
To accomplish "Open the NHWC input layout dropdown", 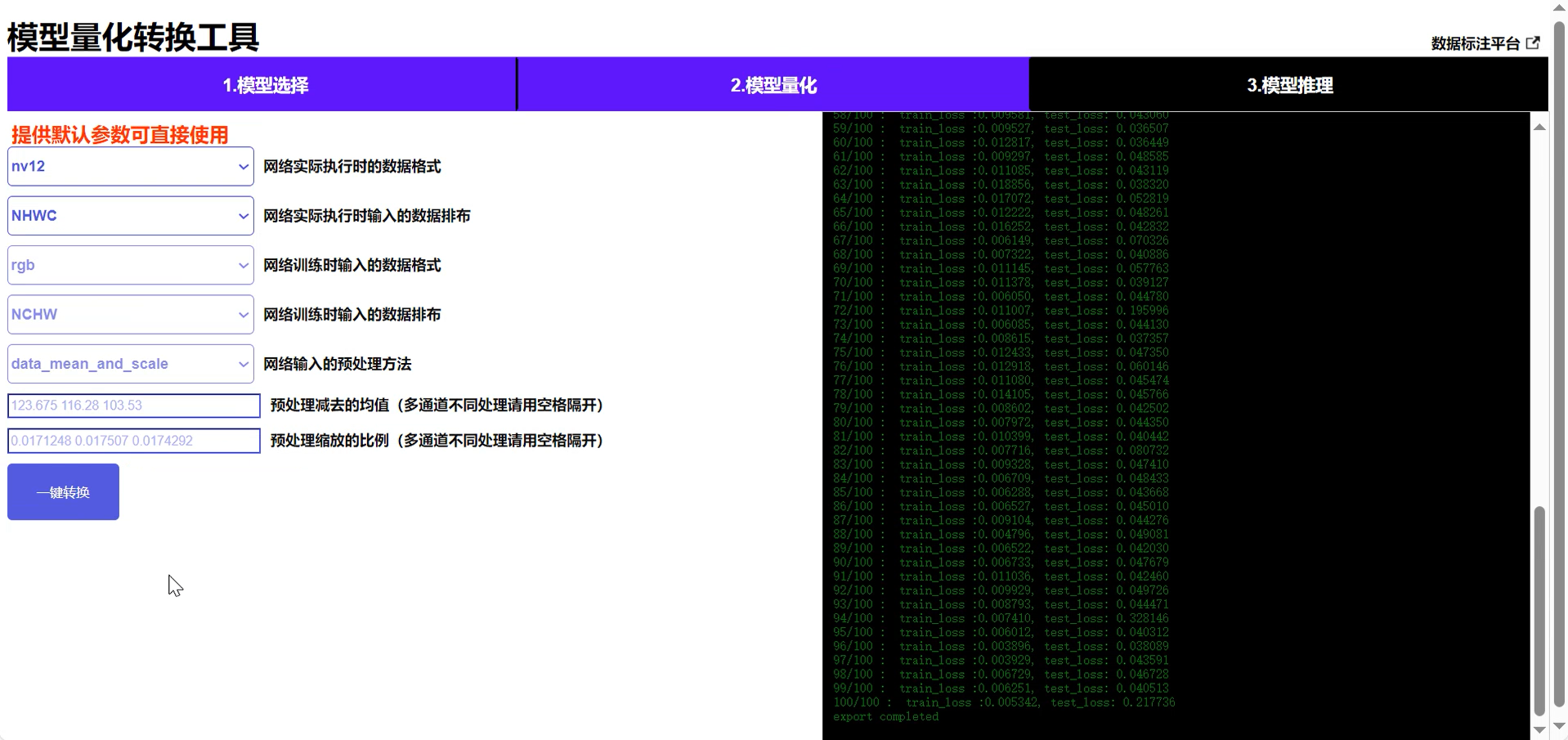I will click(131, 216).
